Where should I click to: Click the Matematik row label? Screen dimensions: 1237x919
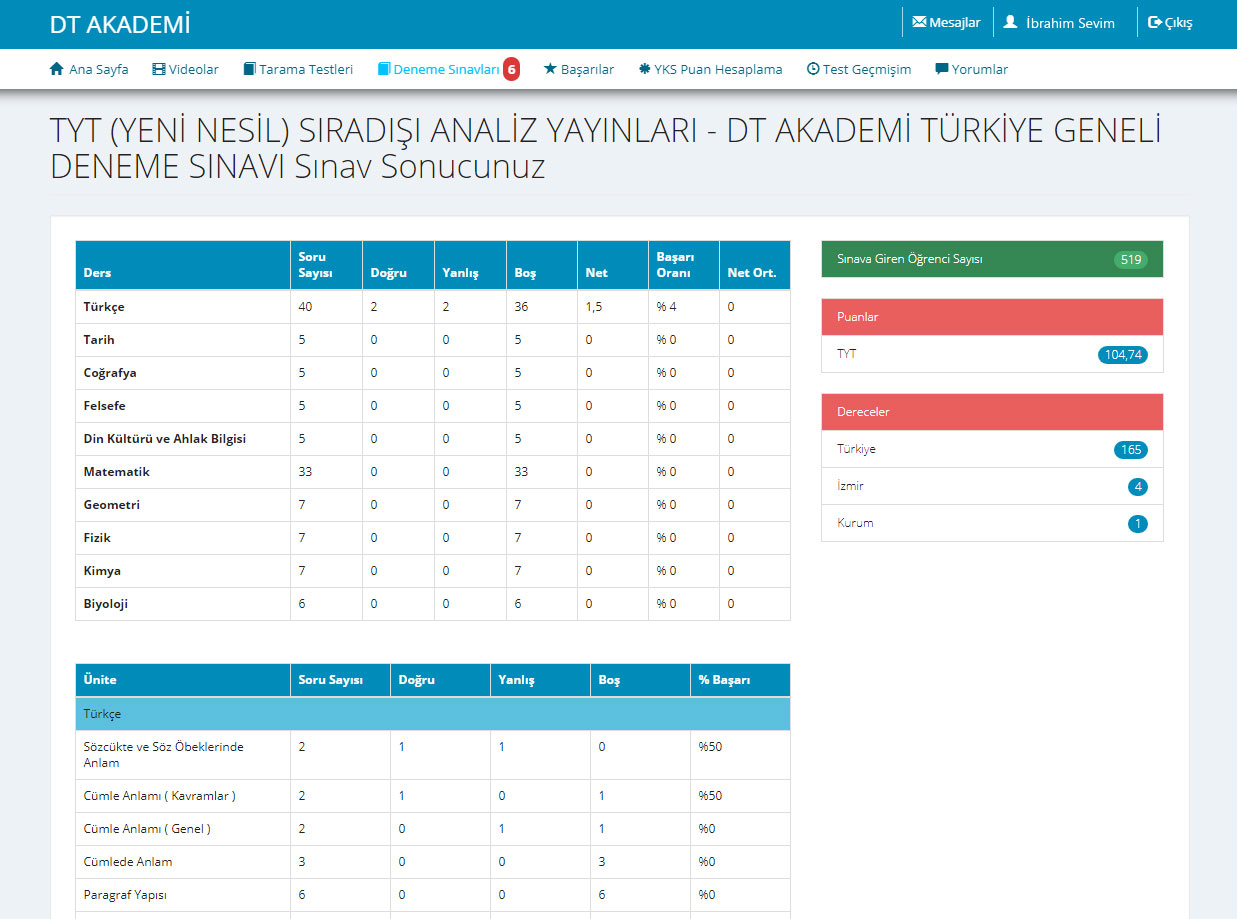pyautogui.click(x=116, y=472)
